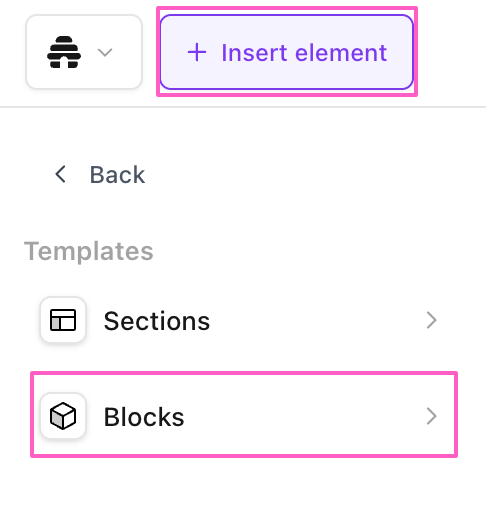
Task: Choose the Blocks row in Templates
Action: point(244,415)
